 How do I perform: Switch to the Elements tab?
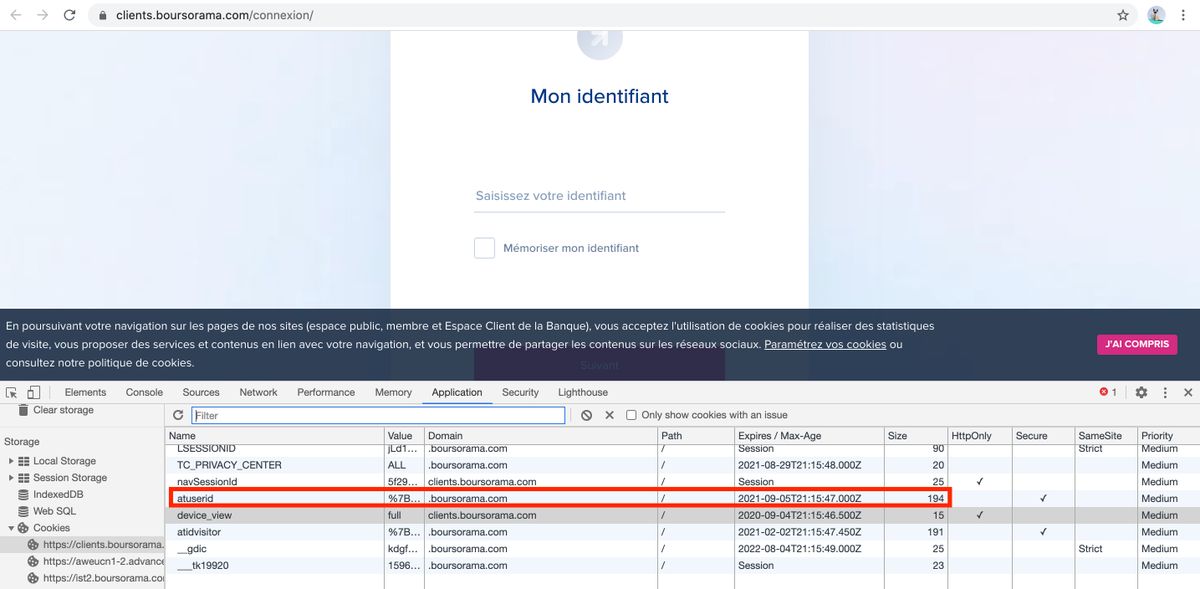(85, 393)
